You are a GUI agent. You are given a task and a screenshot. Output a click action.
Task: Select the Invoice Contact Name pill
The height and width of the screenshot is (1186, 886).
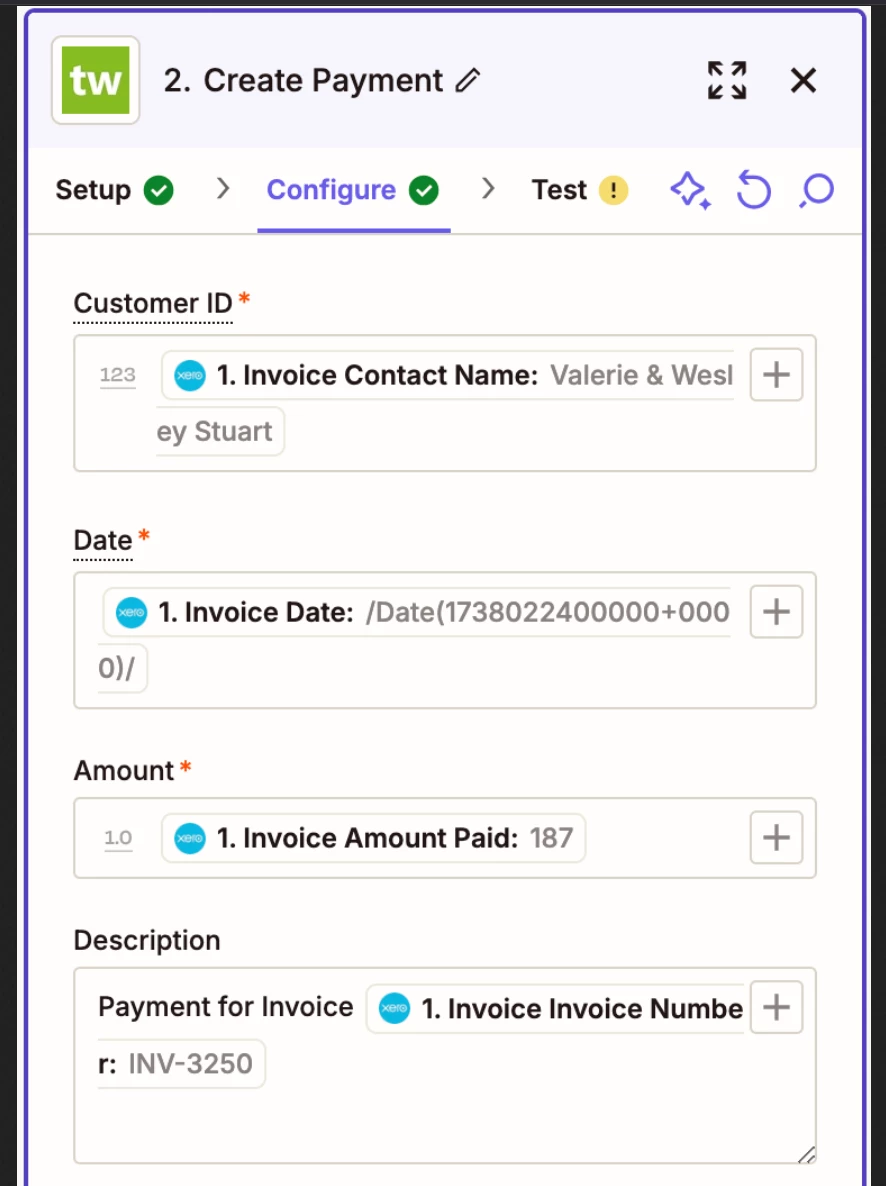[x=448, y=375]
